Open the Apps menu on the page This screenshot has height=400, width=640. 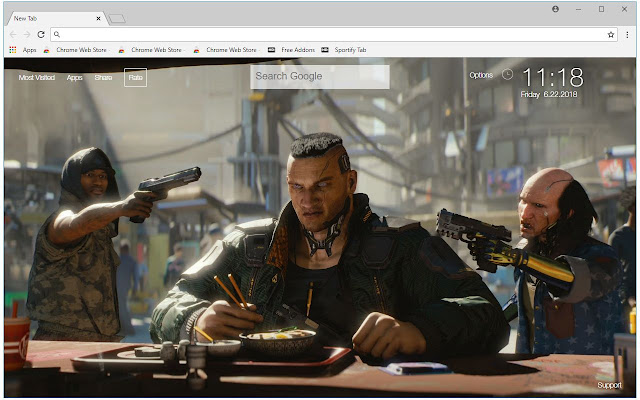[75, 78]
